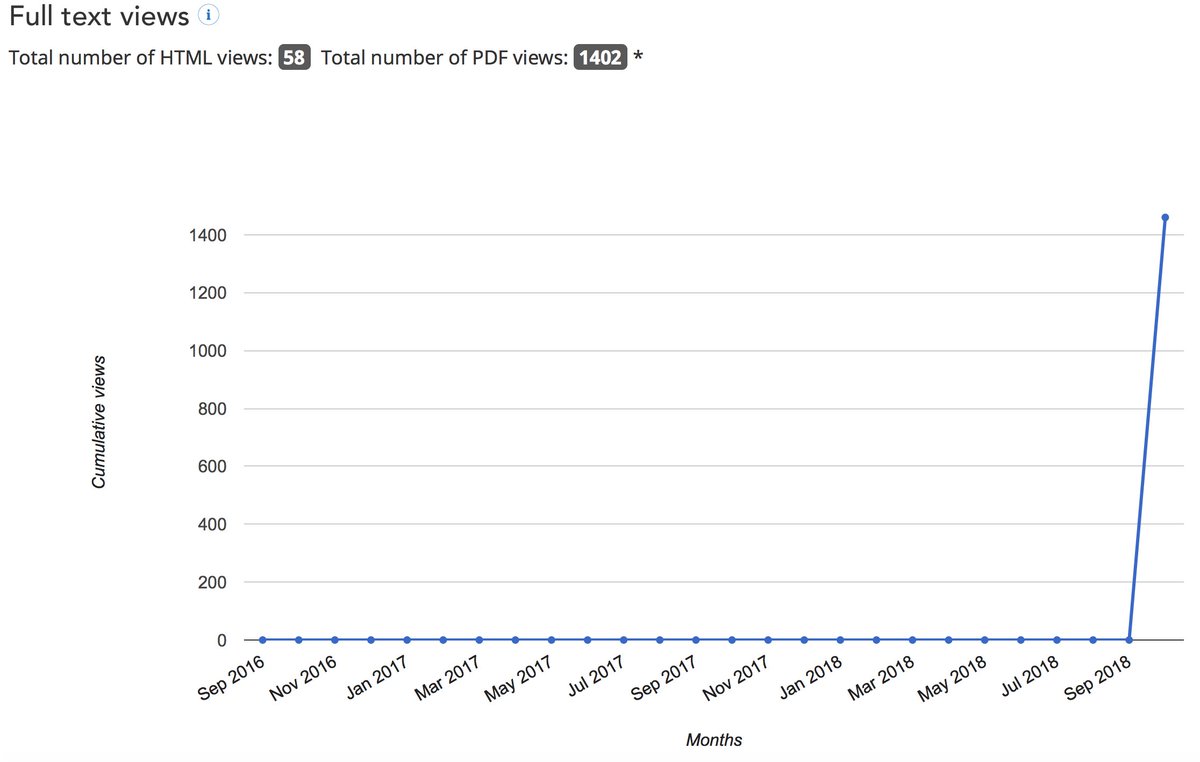
Task: Click the peak data point above 1400
Action: [x=1165, y=217]
